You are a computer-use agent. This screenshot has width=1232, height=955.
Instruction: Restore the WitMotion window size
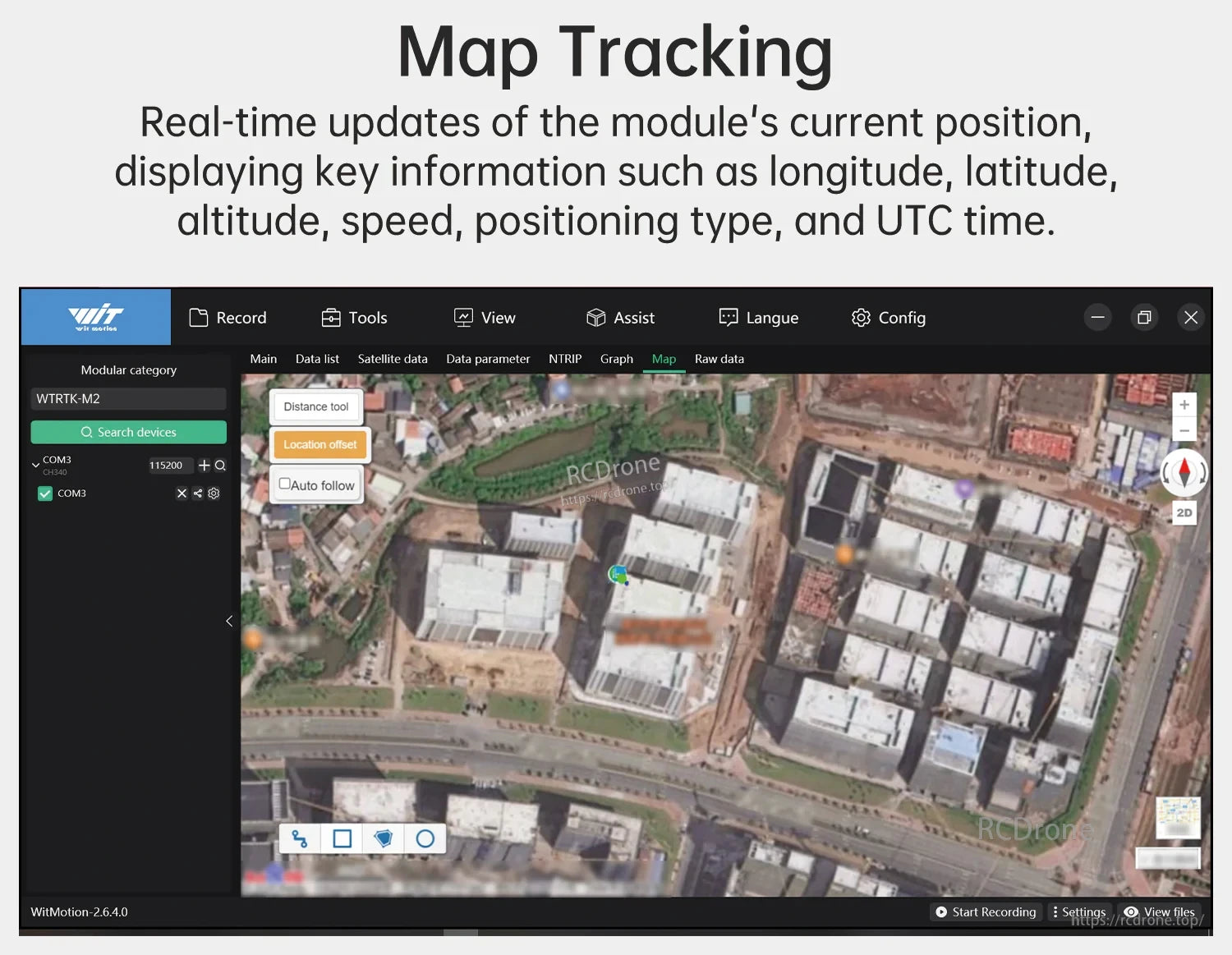[1144, 317]
